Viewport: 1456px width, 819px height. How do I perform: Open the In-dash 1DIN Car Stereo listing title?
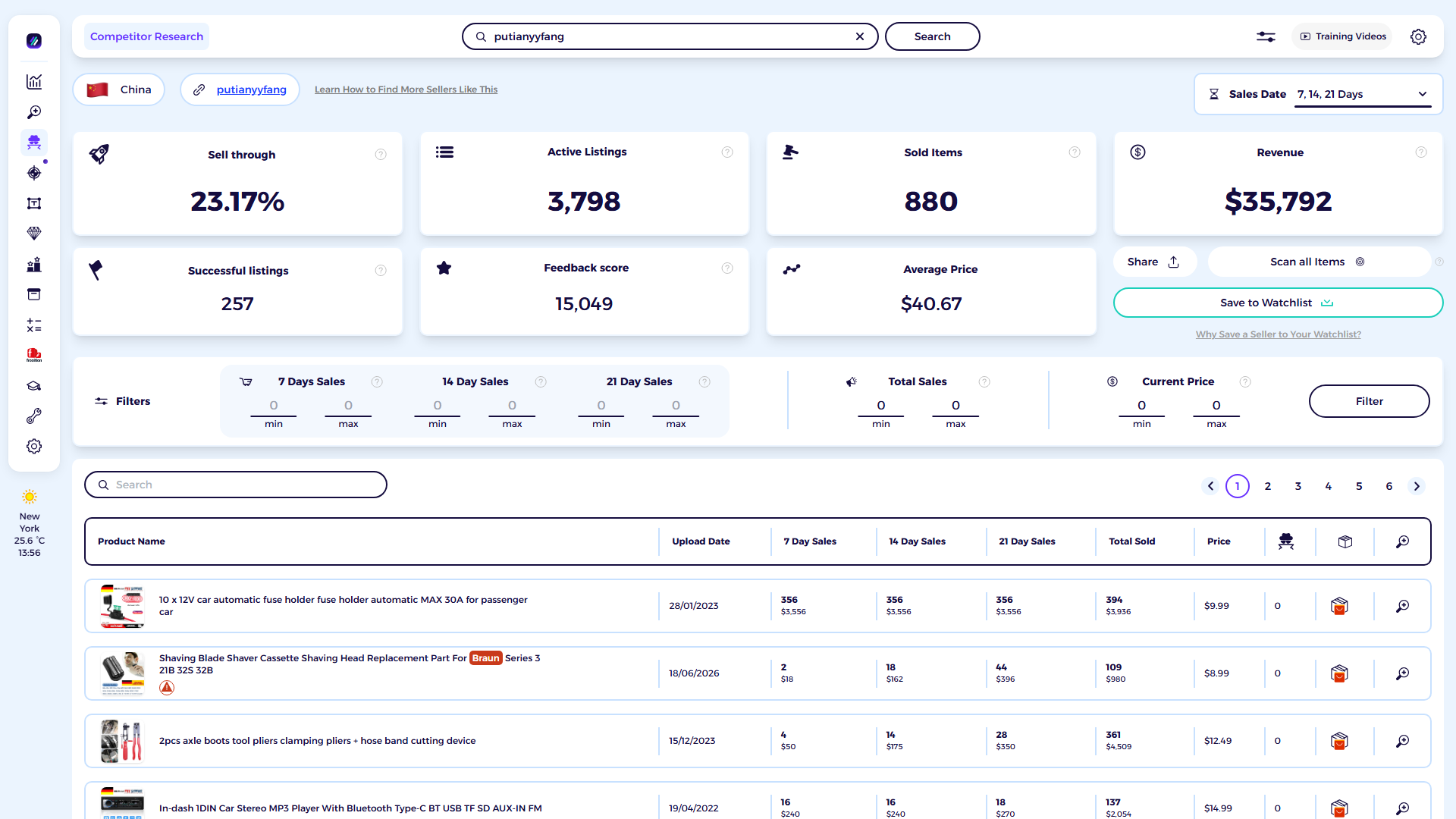pyautogui.click(x=350, y=808)
